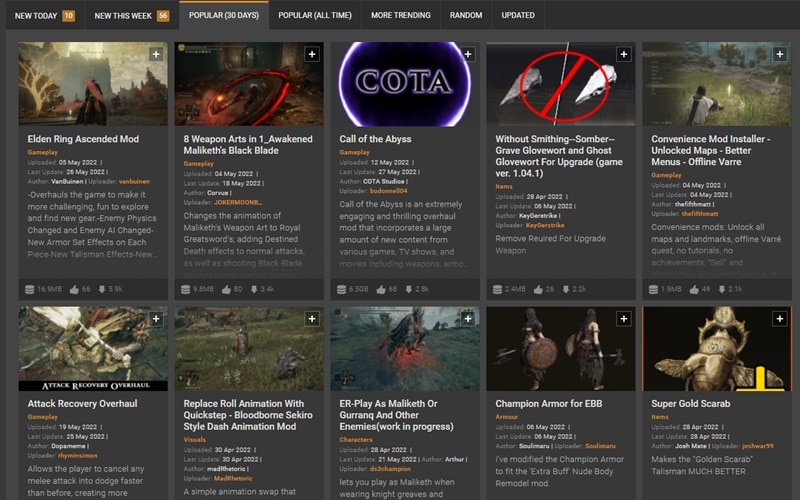
Task: Click file size icon showing 1.9MB
Action: click(x=653, y=289)
